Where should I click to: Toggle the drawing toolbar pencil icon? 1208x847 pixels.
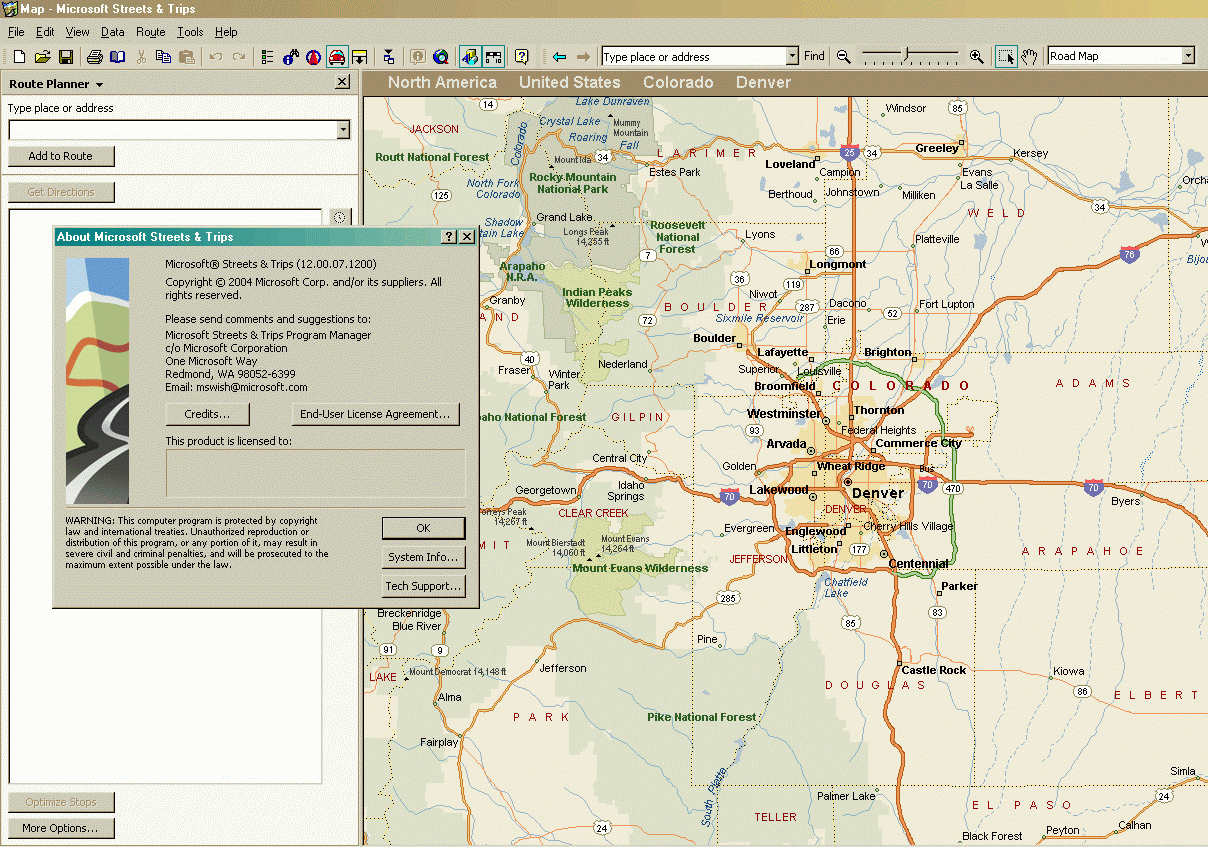[x=469, y=57]
